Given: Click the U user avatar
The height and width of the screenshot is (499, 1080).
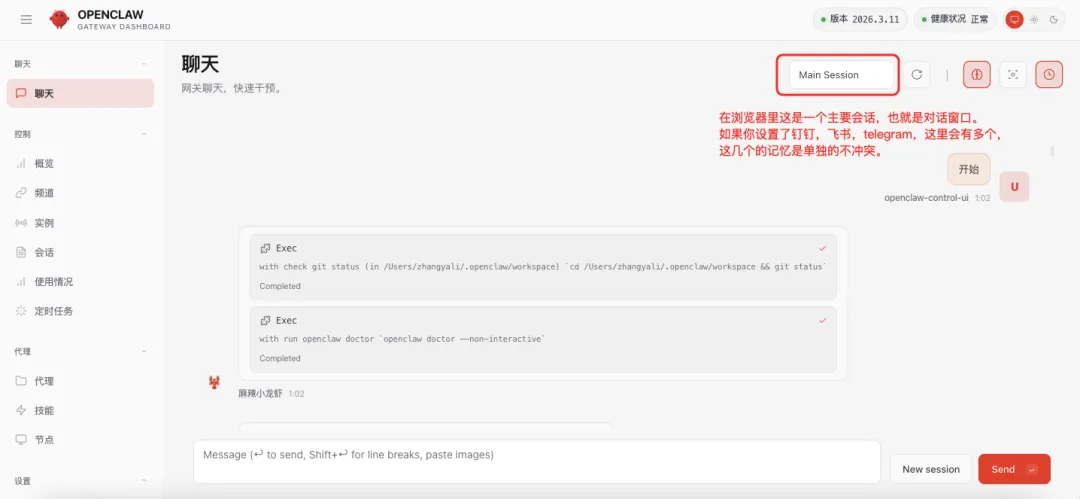Looking at the screenshot, I should (1014, 187).
